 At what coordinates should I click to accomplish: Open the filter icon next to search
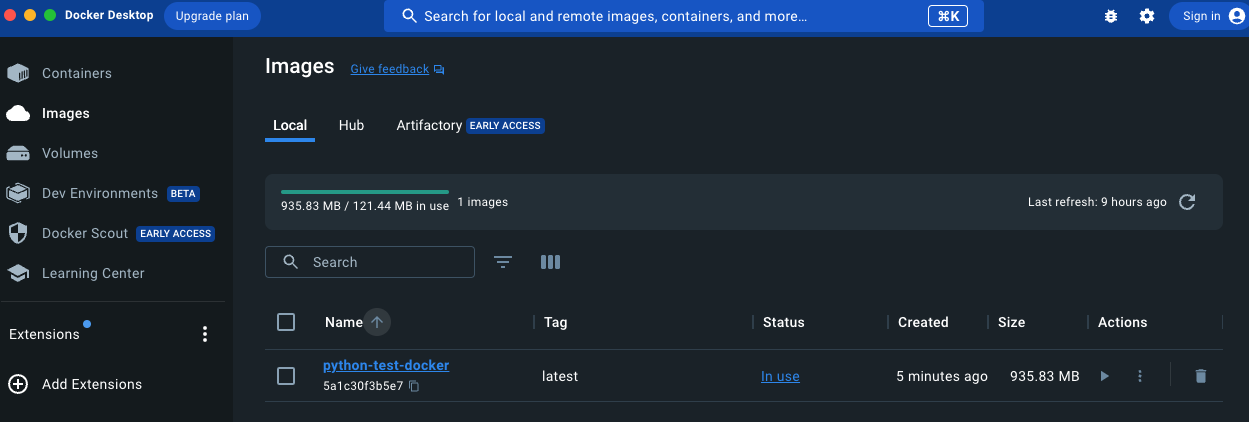[503, 262]
